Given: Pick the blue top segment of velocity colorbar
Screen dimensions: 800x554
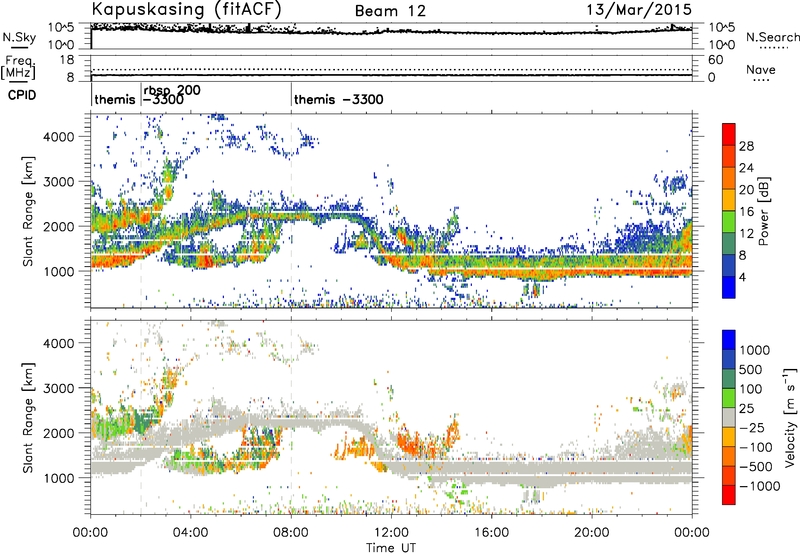Looking at the screenshot, I should point(729,339).
